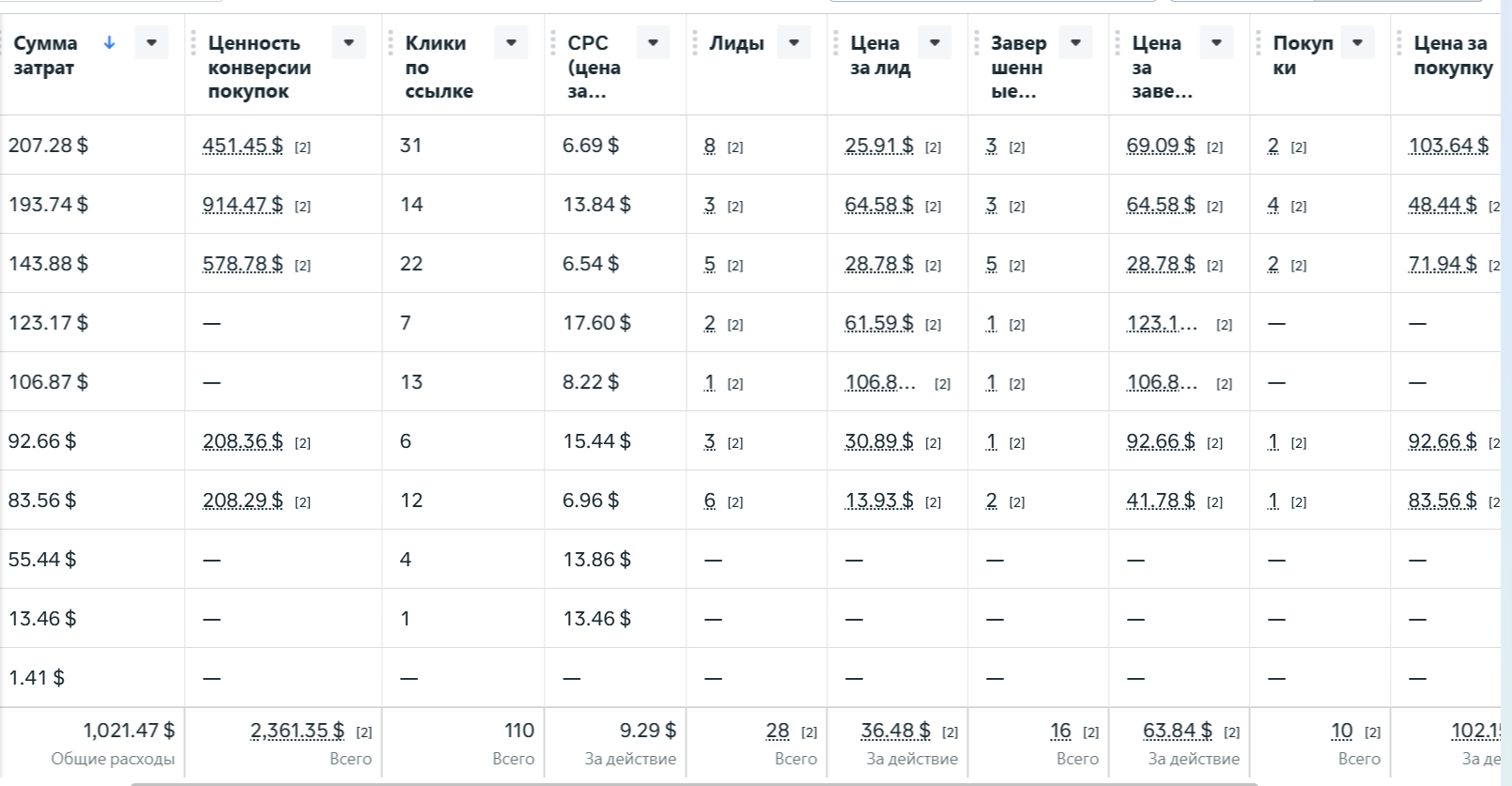This screenshot has width=1512, height=786.
Task: Open the Цена за лид column menu
Action: coord(934,42)
